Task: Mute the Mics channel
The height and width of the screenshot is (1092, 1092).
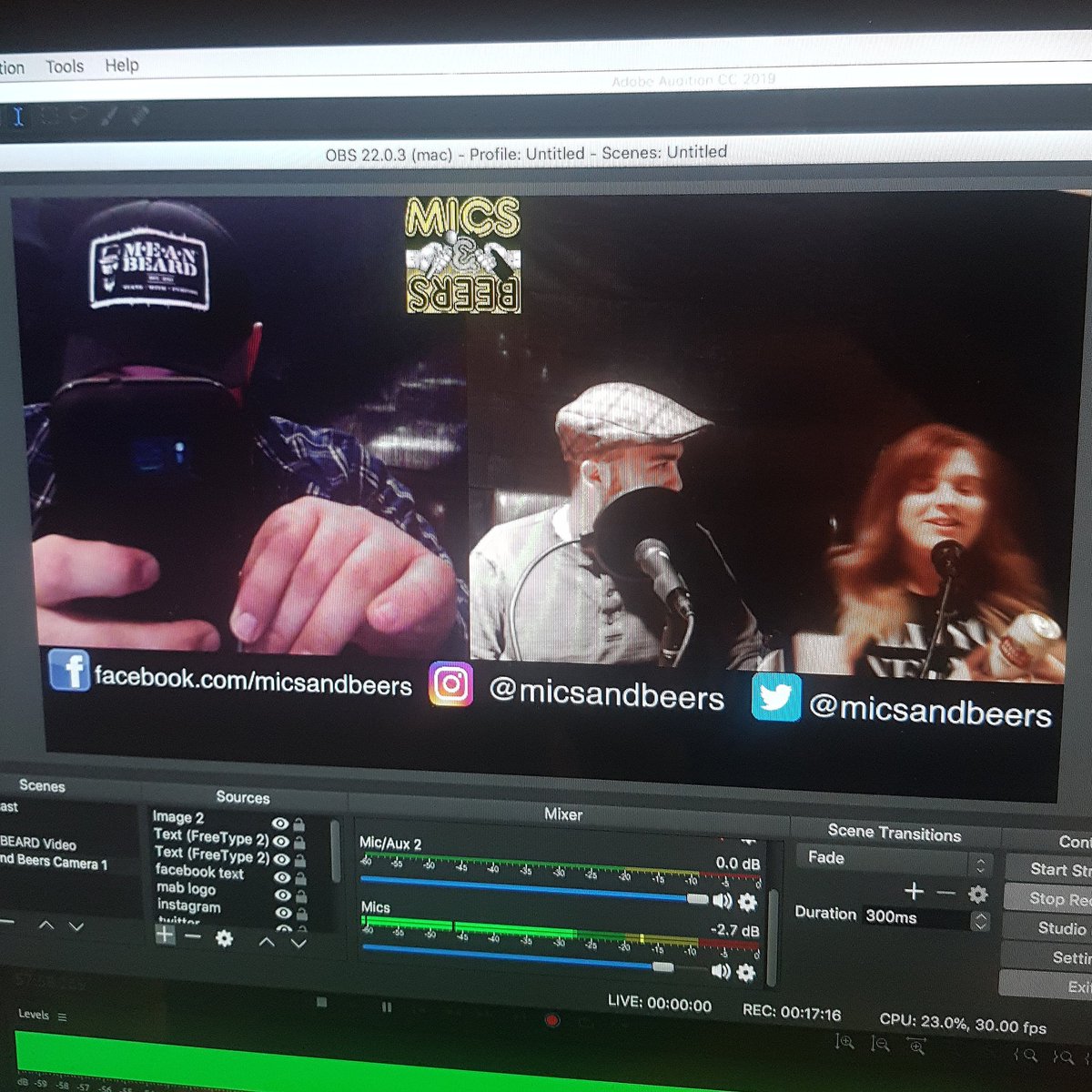Action: tap(721, 971)
